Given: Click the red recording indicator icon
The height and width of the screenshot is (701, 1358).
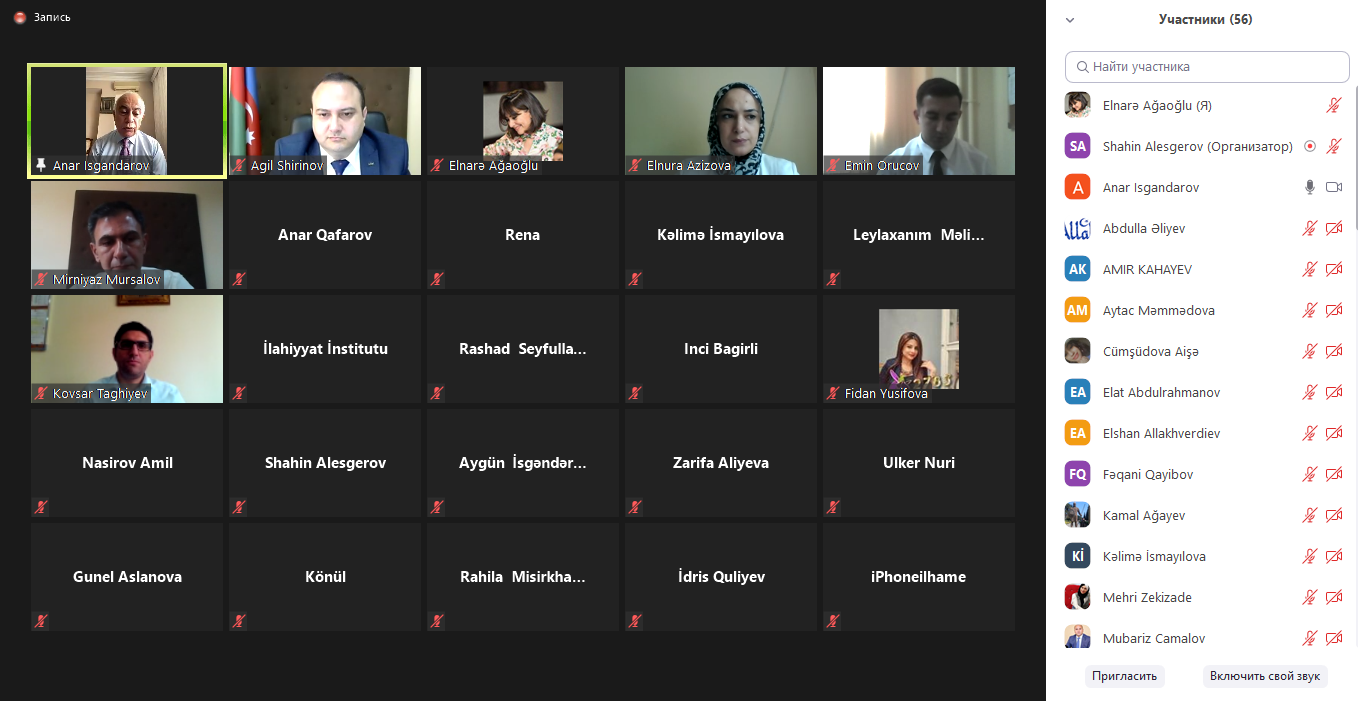Looking at the screenshot, I should tap(19, 18).
